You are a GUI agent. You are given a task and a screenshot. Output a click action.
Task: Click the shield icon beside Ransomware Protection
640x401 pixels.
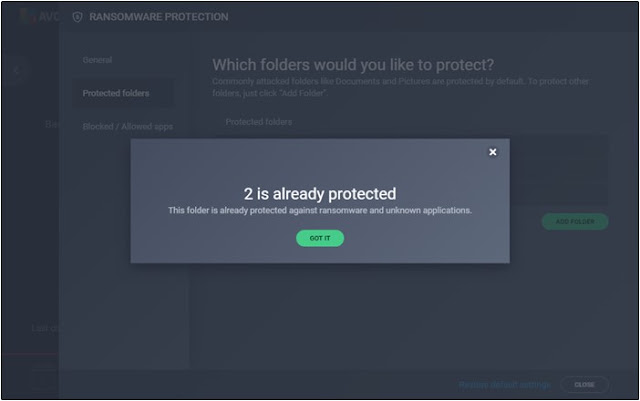[77, 17]
